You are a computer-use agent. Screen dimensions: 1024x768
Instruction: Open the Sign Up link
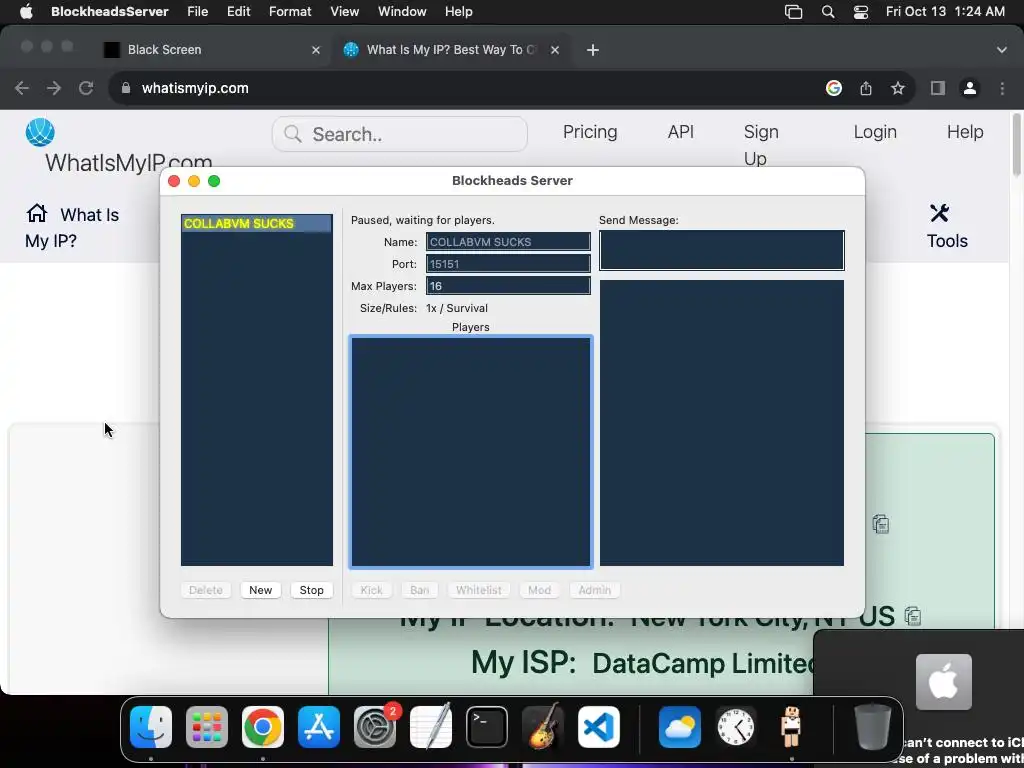click(761, 145)
